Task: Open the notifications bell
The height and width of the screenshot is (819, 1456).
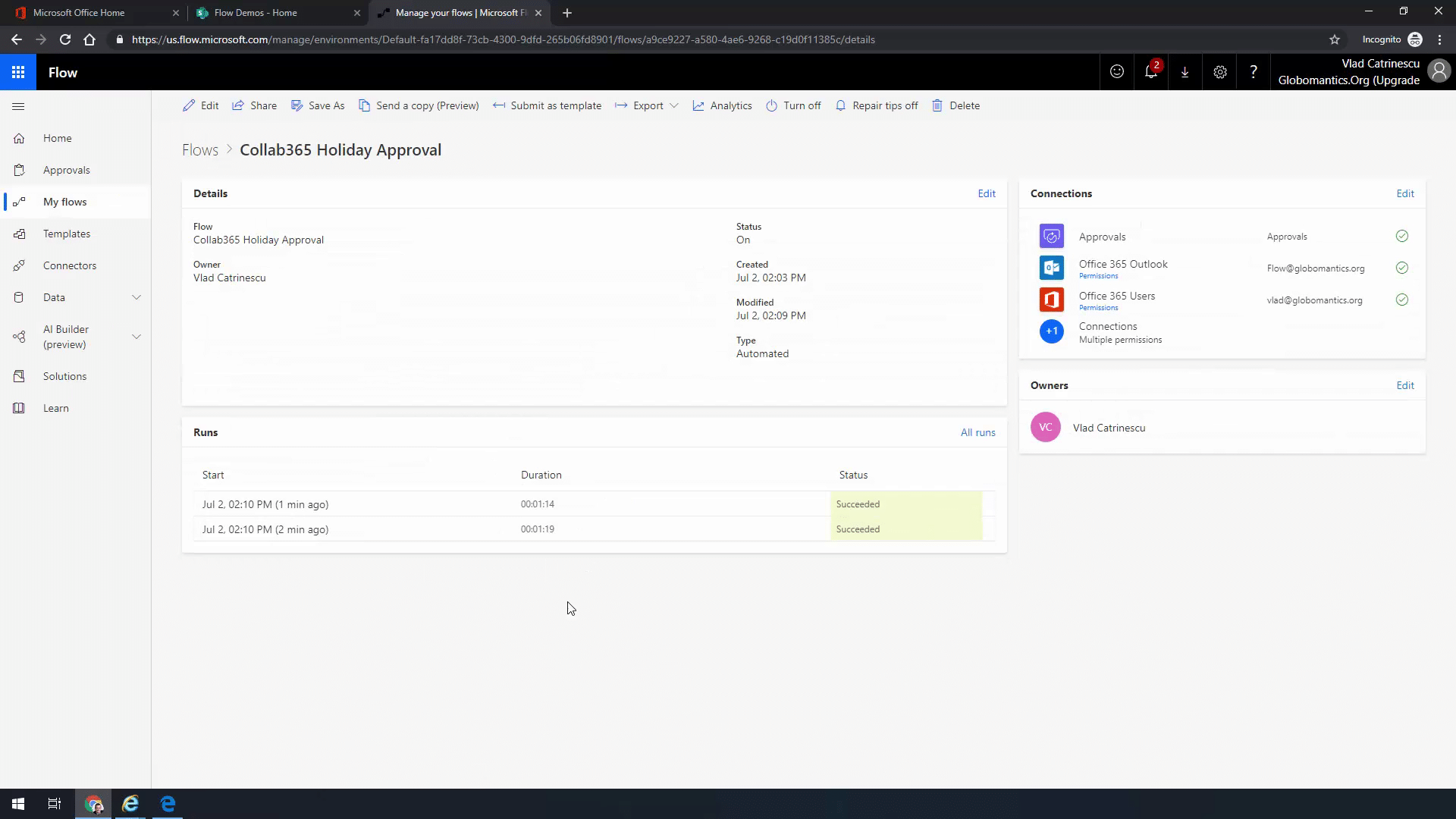Action: point(1151,72)
